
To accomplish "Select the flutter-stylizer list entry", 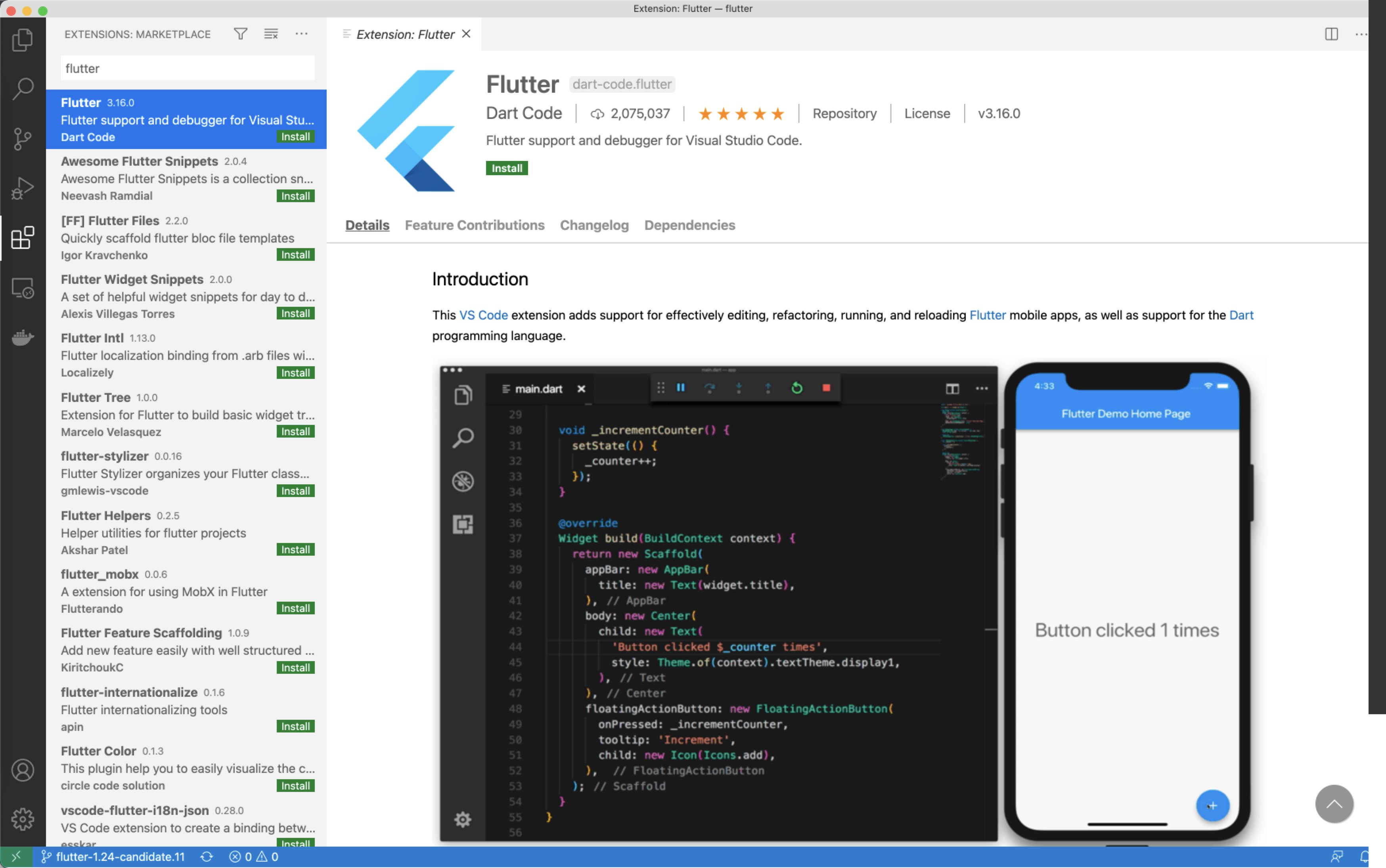I will 187,474.
